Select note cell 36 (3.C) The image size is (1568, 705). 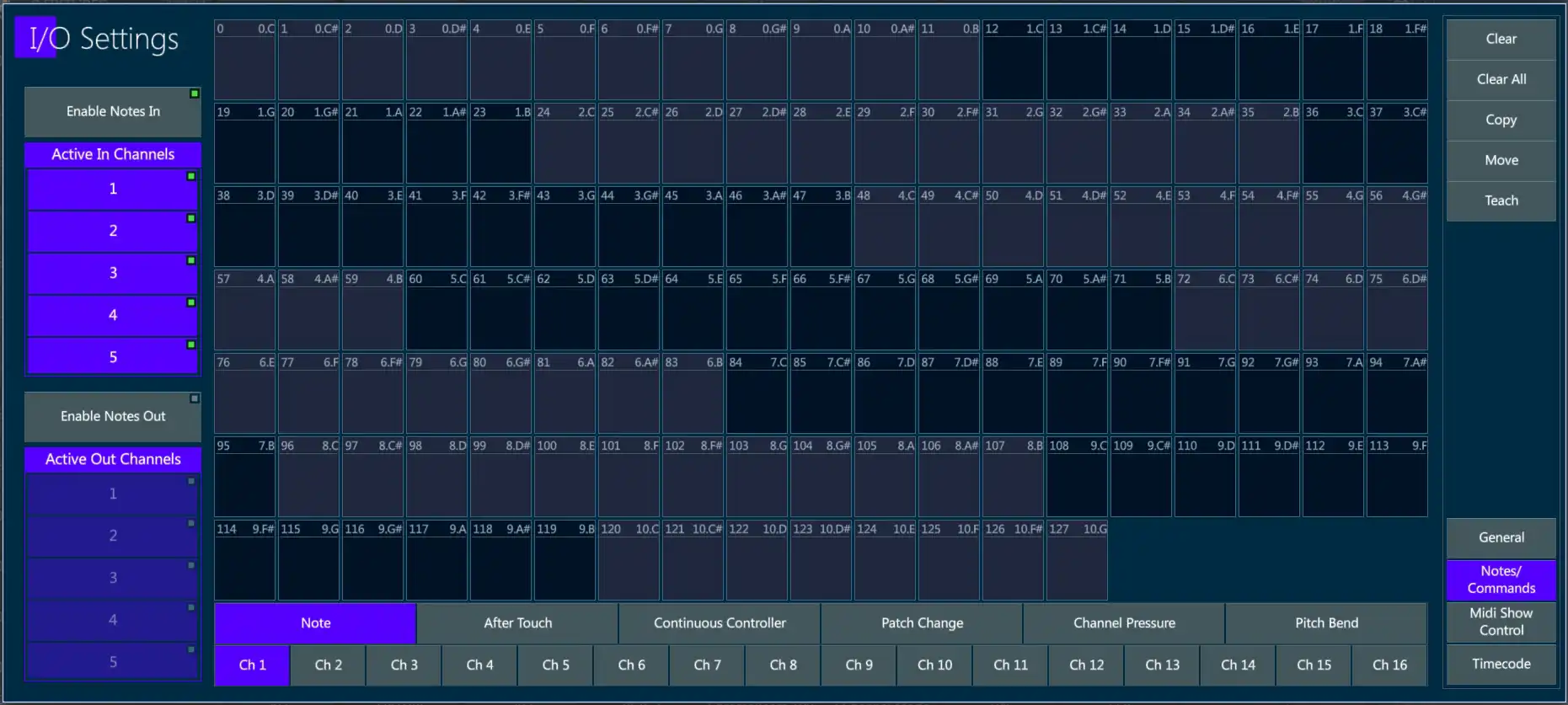click(1334, 144)
